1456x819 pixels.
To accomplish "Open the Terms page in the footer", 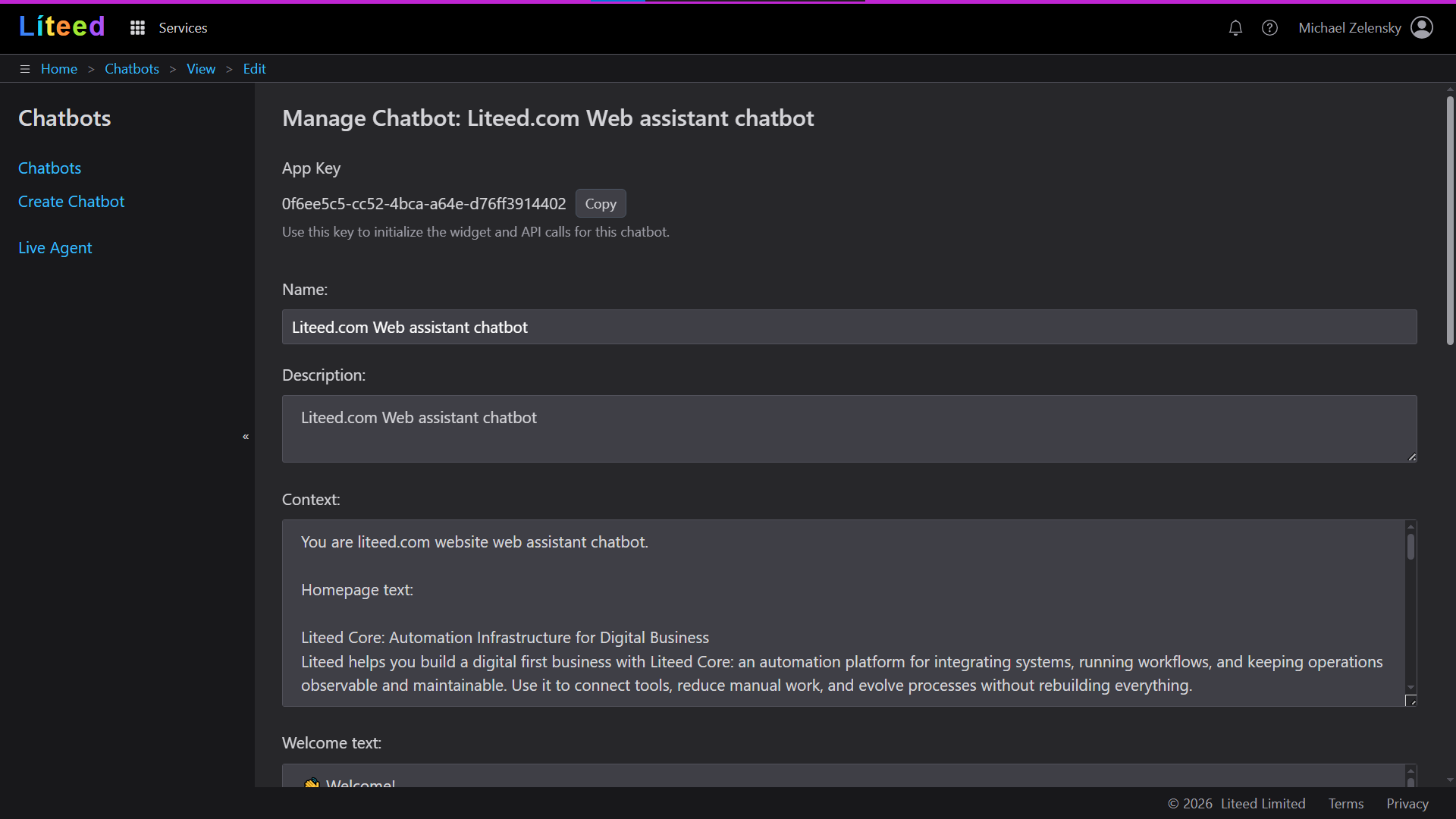I will [x=1346, y=803].
